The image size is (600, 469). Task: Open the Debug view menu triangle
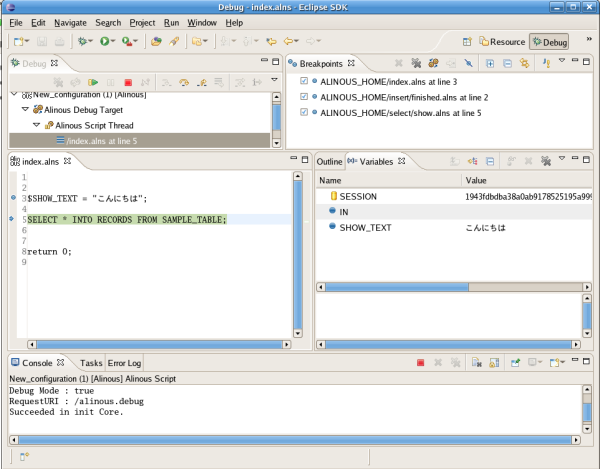(274, 80)
